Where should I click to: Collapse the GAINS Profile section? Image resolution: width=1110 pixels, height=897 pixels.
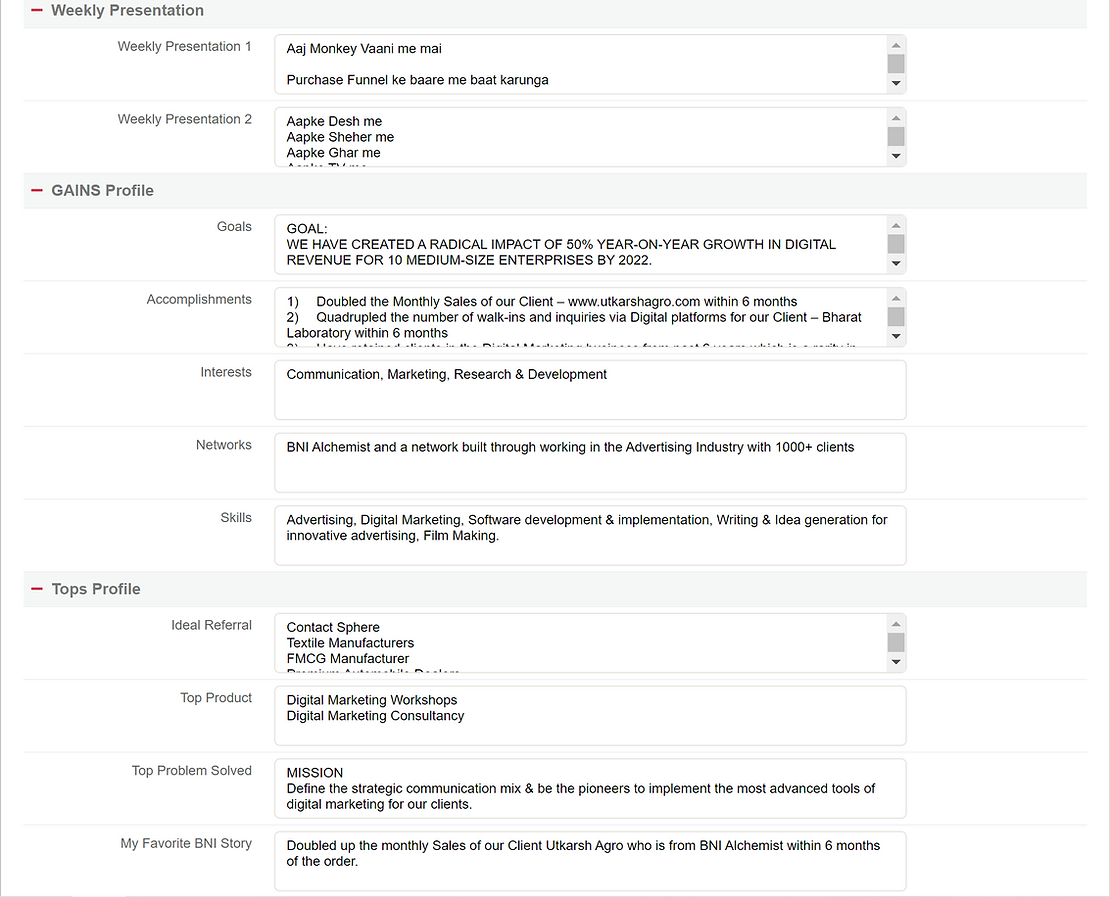click(37, 190)
